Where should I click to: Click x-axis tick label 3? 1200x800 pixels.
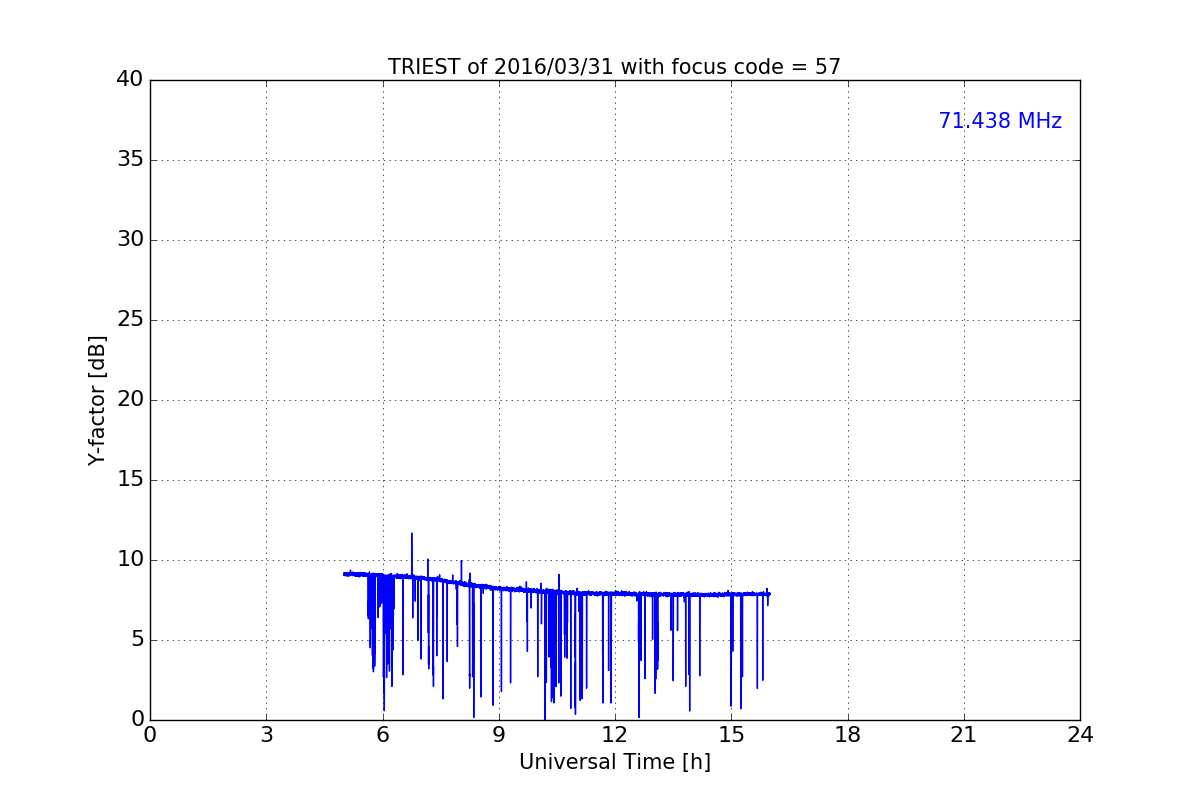pyautogui.click(x=266, y=735)
